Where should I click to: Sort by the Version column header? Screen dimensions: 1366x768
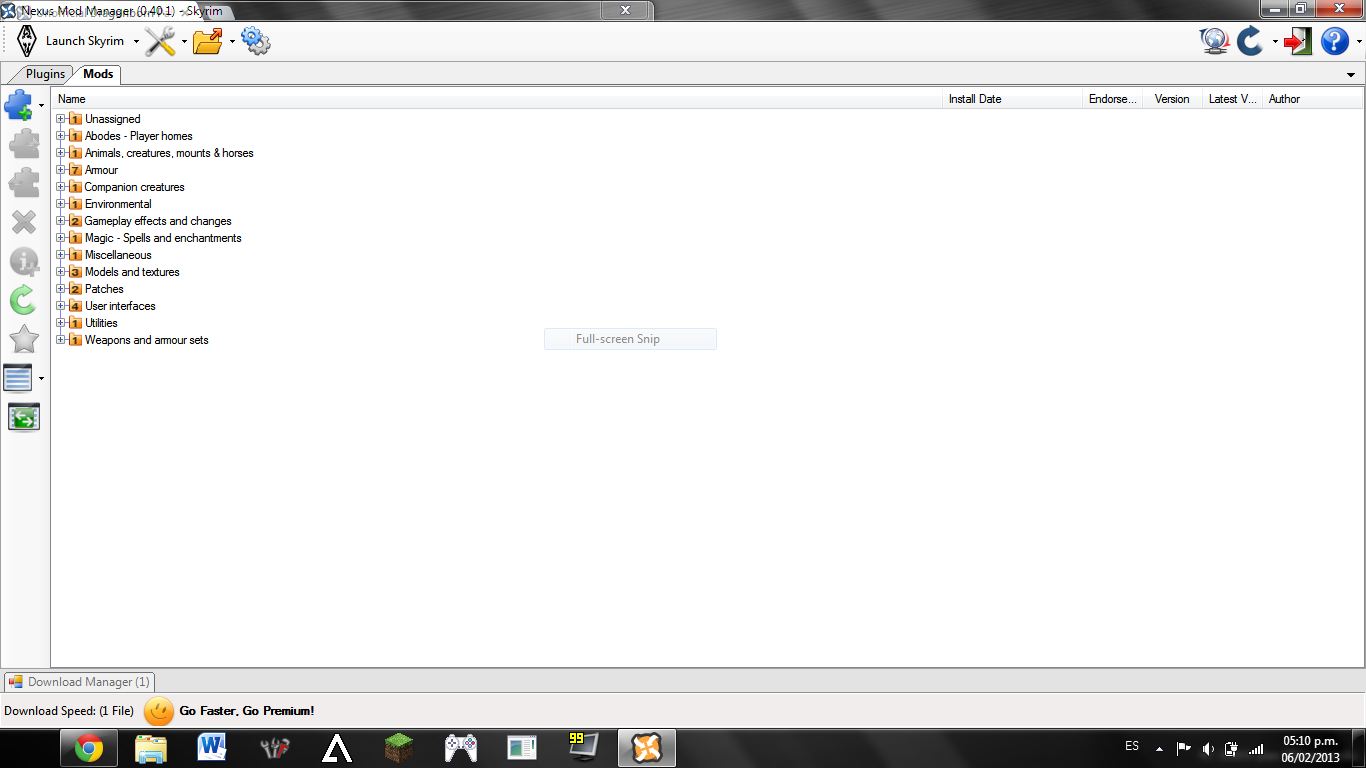click(1172, 99)
